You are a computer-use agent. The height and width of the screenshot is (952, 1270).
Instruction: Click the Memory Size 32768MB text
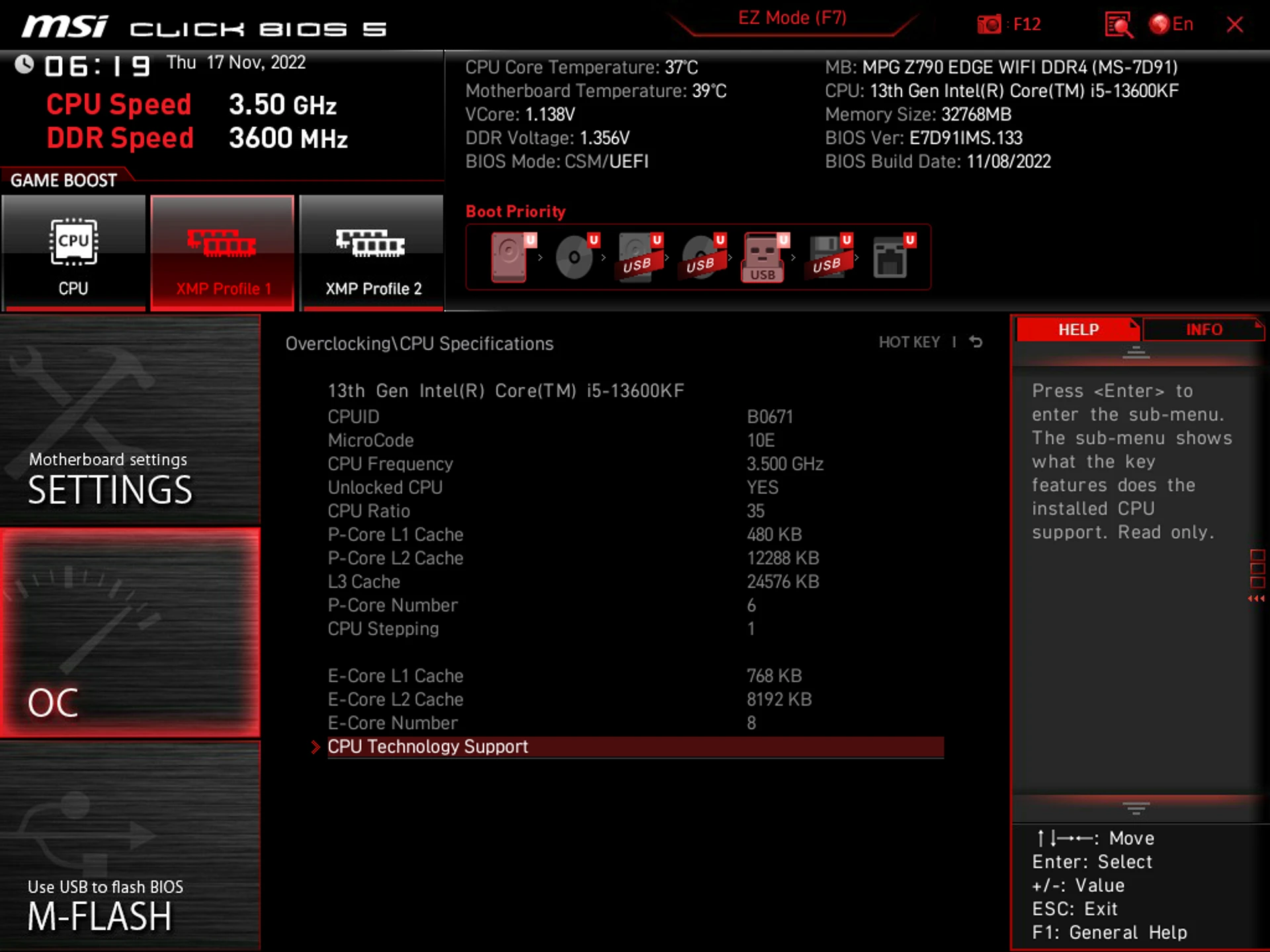pos(918,114)
